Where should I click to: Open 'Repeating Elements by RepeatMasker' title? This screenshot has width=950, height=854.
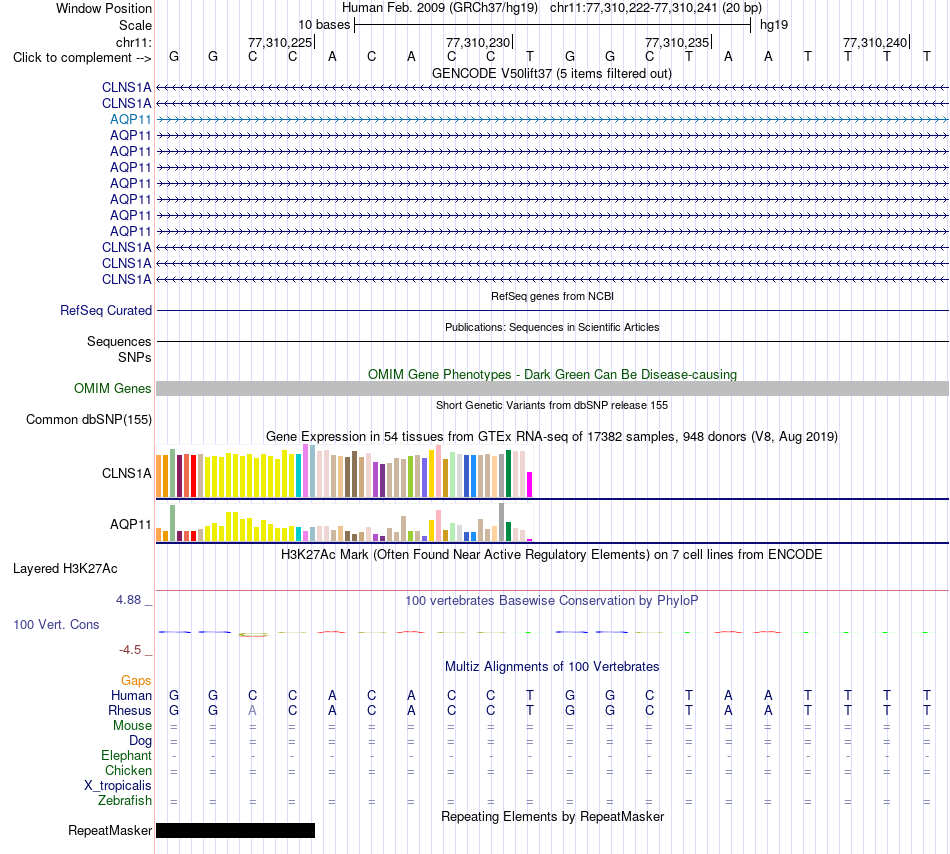[x=552, y=816]
